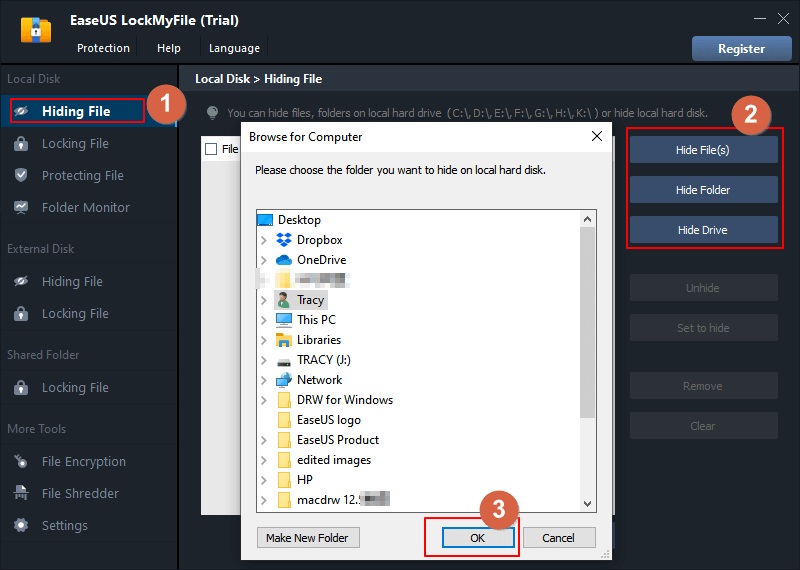Screen dimensions: 800x570
Task: Click the Register button
Action: pyautogui.click(x=741, y=48)
